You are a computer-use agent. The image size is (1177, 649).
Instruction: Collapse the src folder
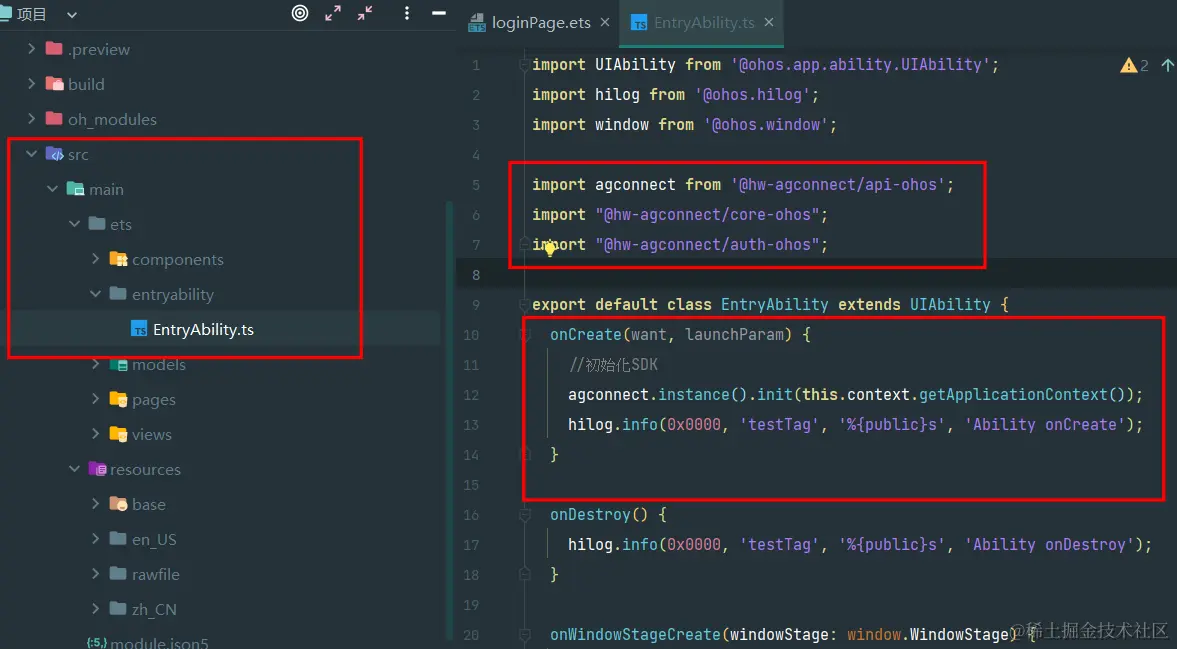[32, 154]
